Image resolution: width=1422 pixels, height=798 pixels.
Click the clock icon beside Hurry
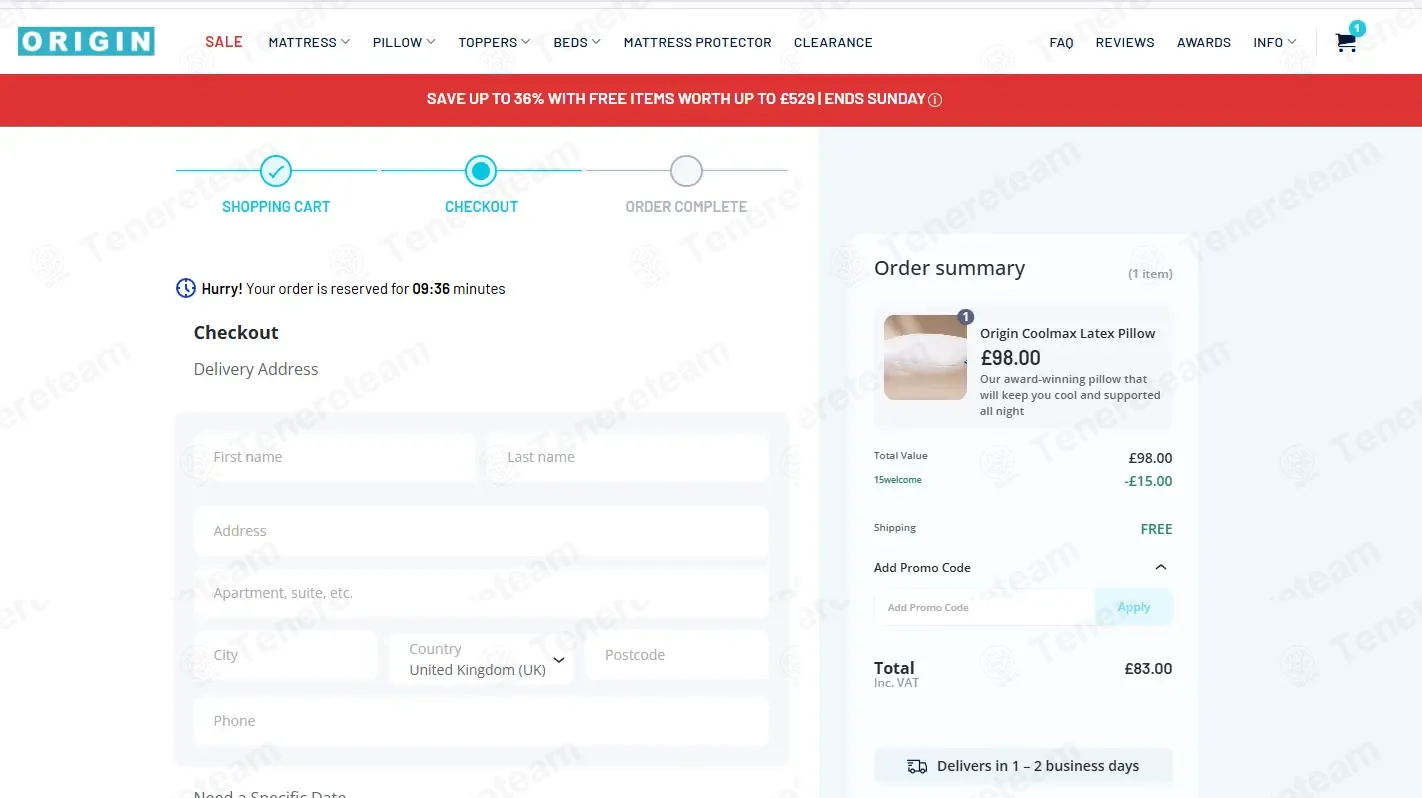186,288
